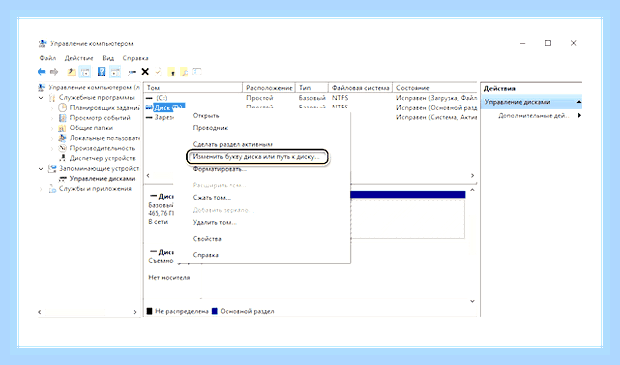Expand the Службы и приложения node
The height and width of the screenshot is (365, 620).
41,189
